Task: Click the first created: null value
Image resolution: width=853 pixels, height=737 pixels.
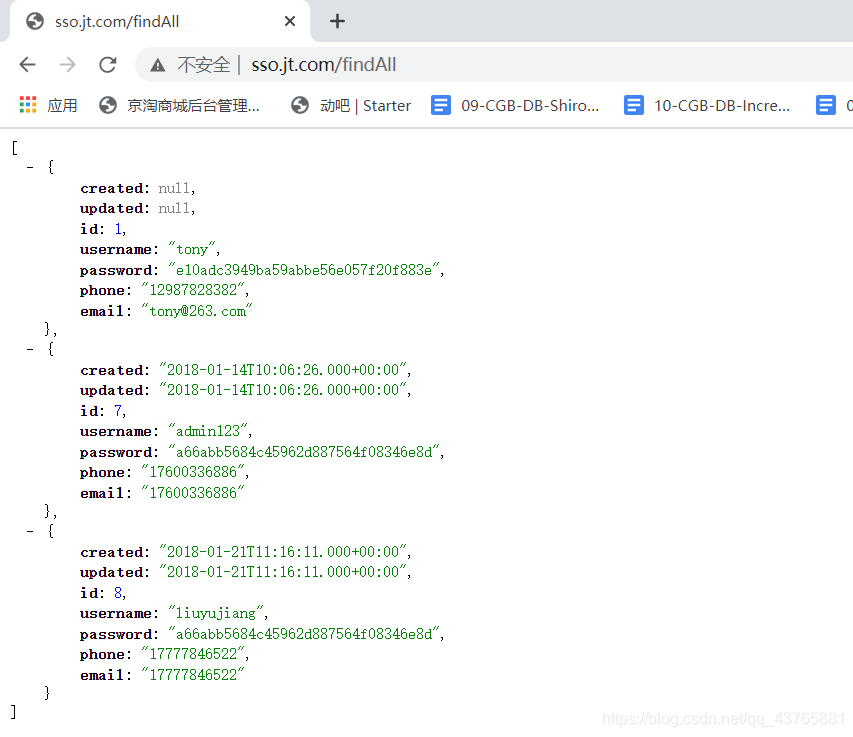Action: pos(174,188)
